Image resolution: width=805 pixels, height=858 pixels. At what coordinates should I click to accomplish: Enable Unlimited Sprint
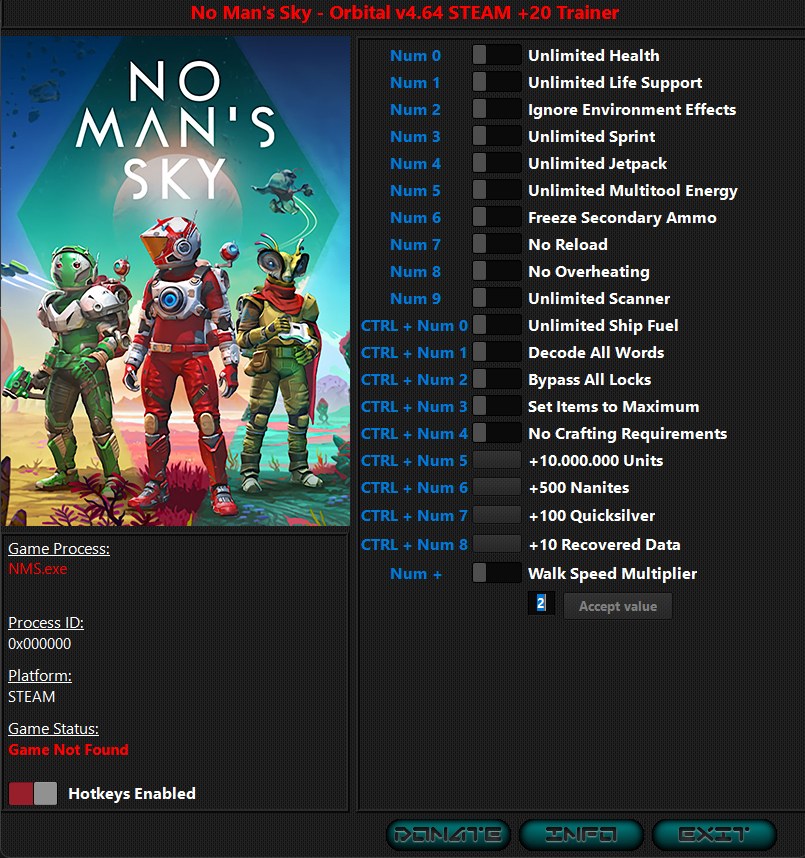[x=496, y=136]
